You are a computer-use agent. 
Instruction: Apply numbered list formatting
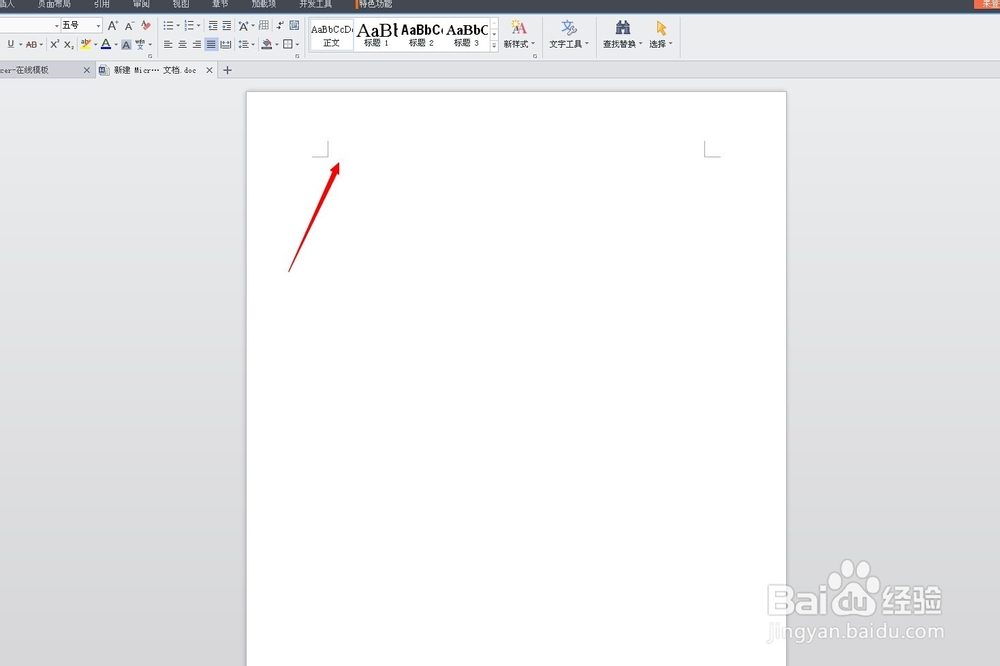pos(189,26)
